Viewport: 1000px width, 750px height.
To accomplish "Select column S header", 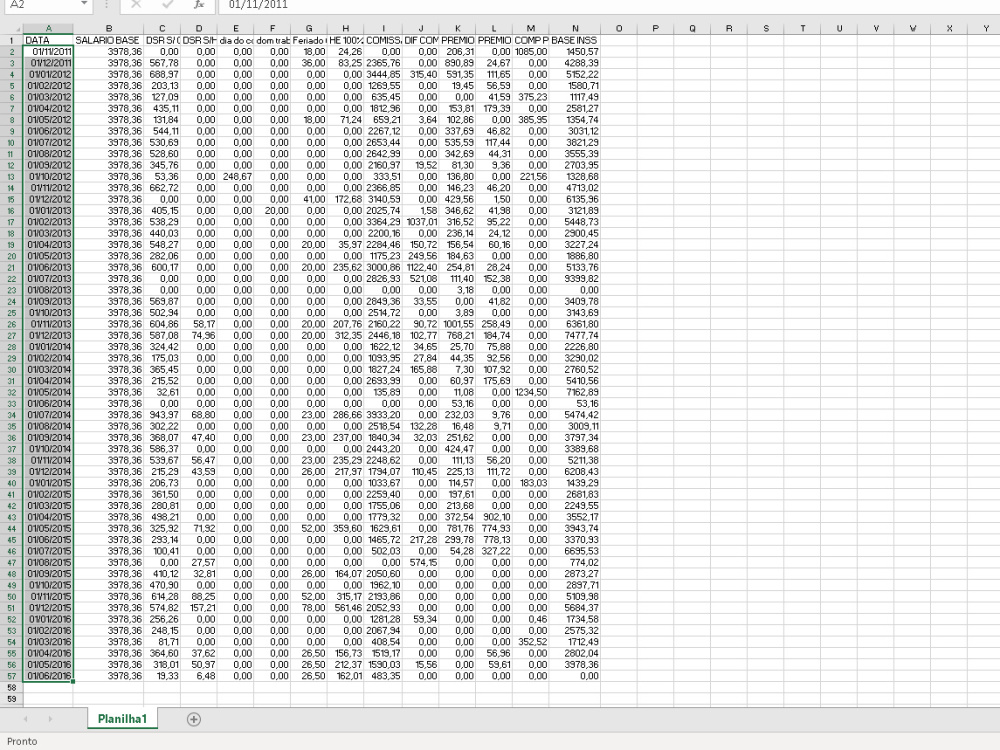I will 765,29.
